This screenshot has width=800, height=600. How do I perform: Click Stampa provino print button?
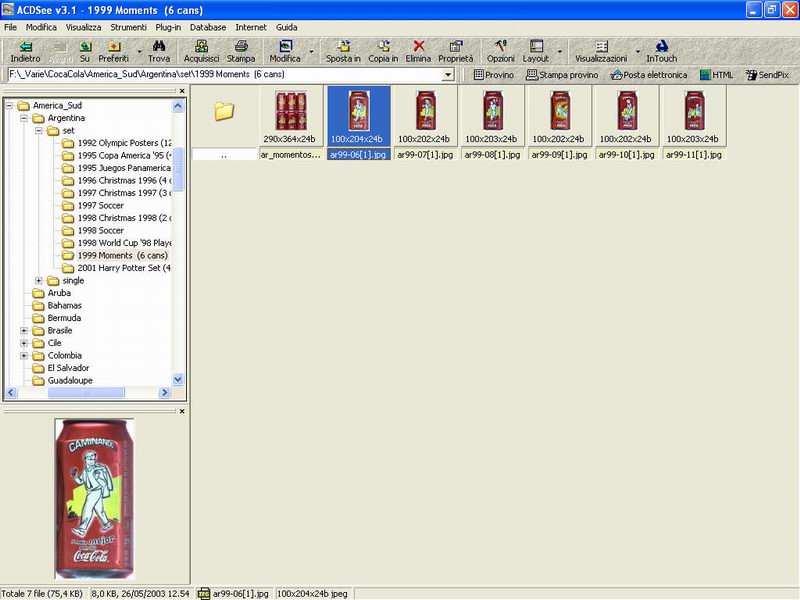[x=562, y=75]
